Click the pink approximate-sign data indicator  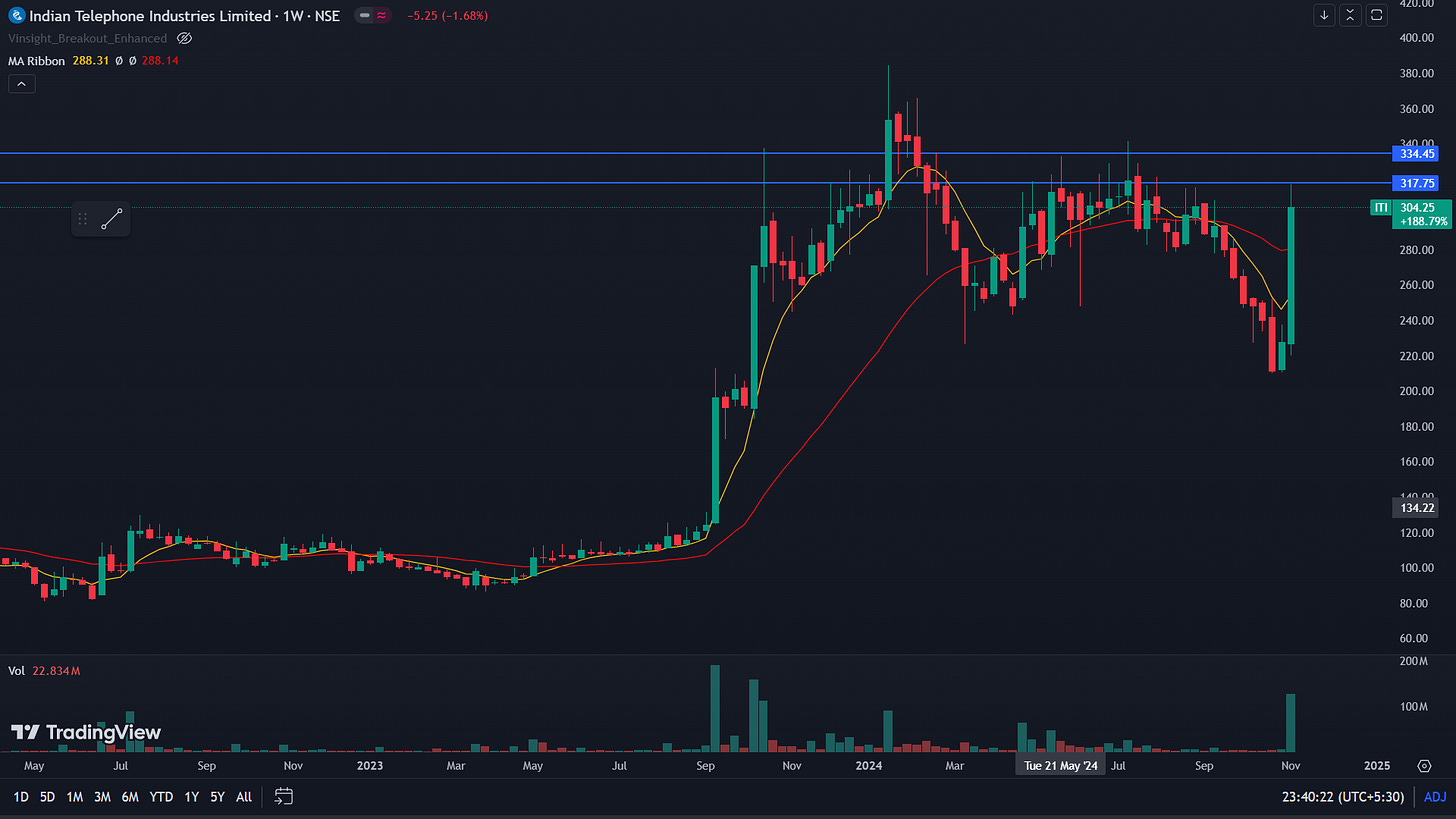click(x=382, y=16)
